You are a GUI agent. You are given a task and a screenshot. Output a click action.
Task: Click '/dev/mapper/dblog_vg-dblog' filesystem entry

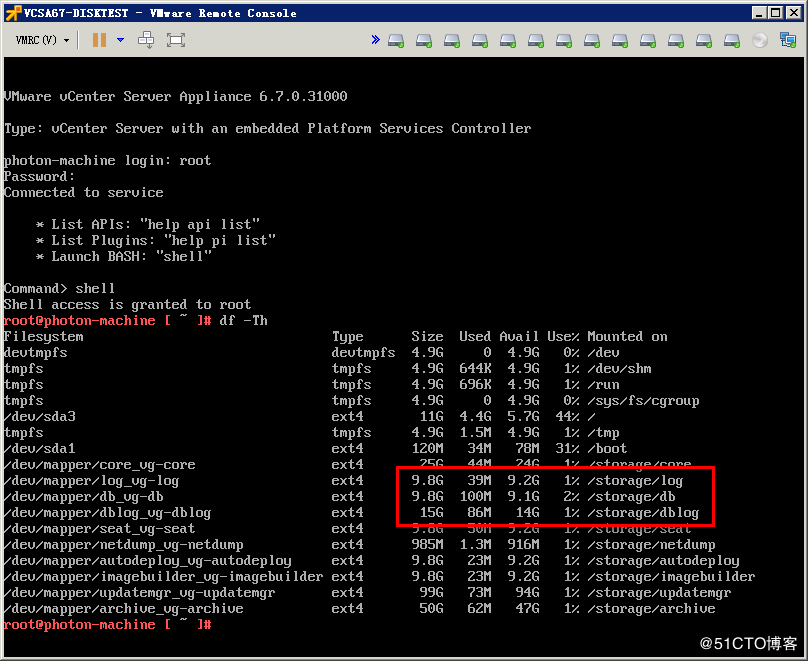107,513
